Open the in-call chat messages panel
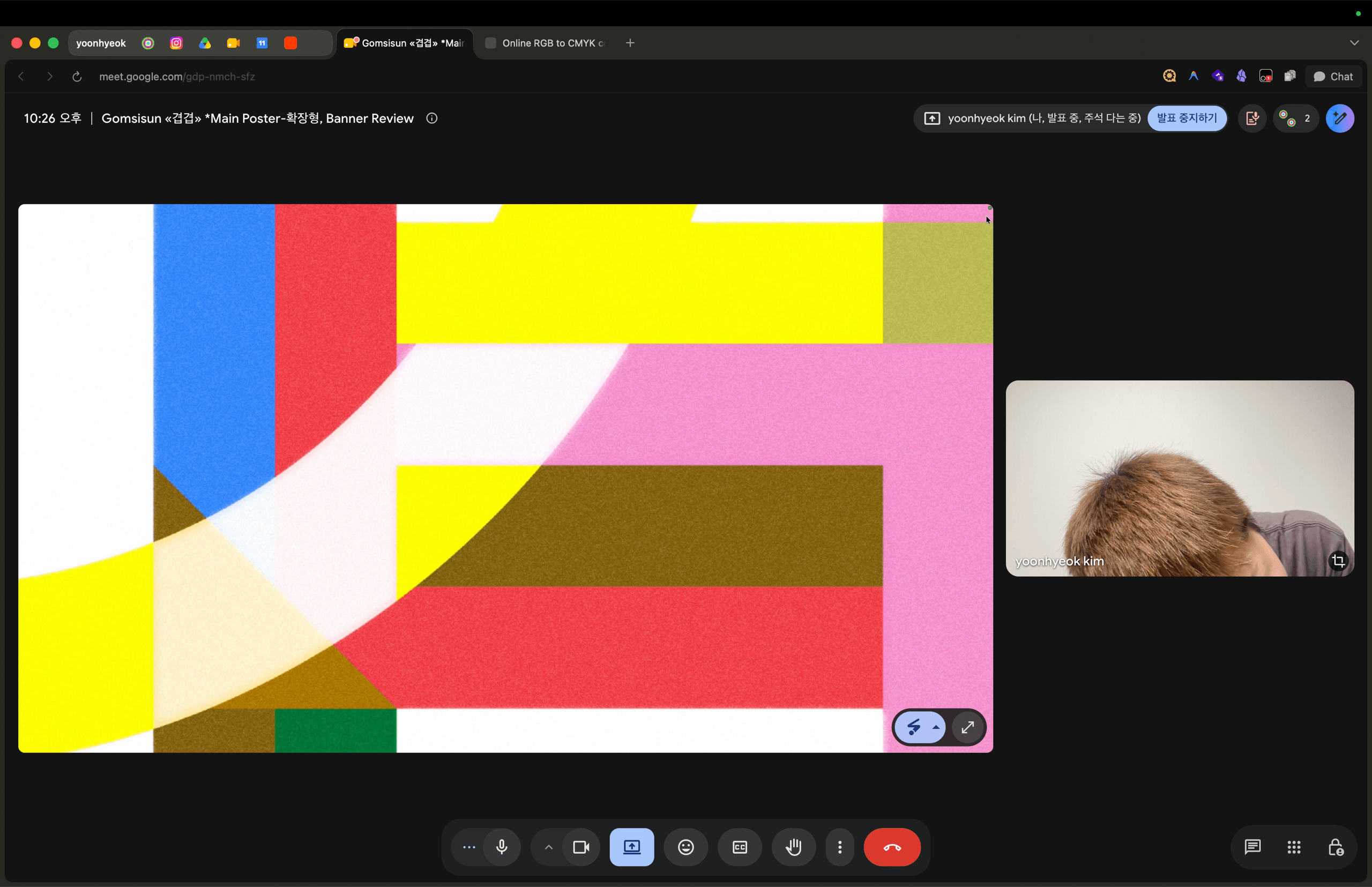 (1252, 847)
